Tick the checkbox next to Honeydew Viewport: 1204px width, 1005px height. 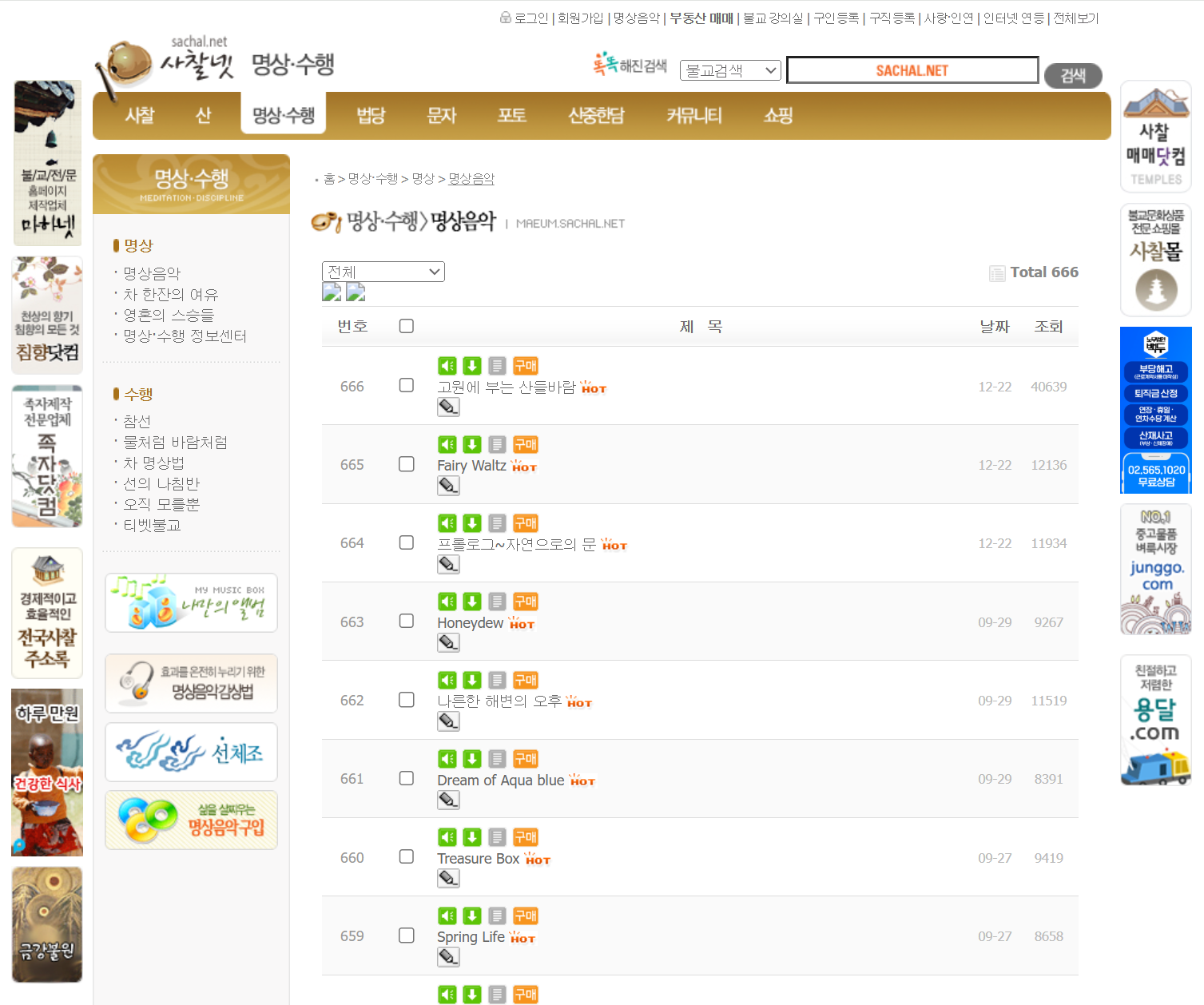point(407,621)
